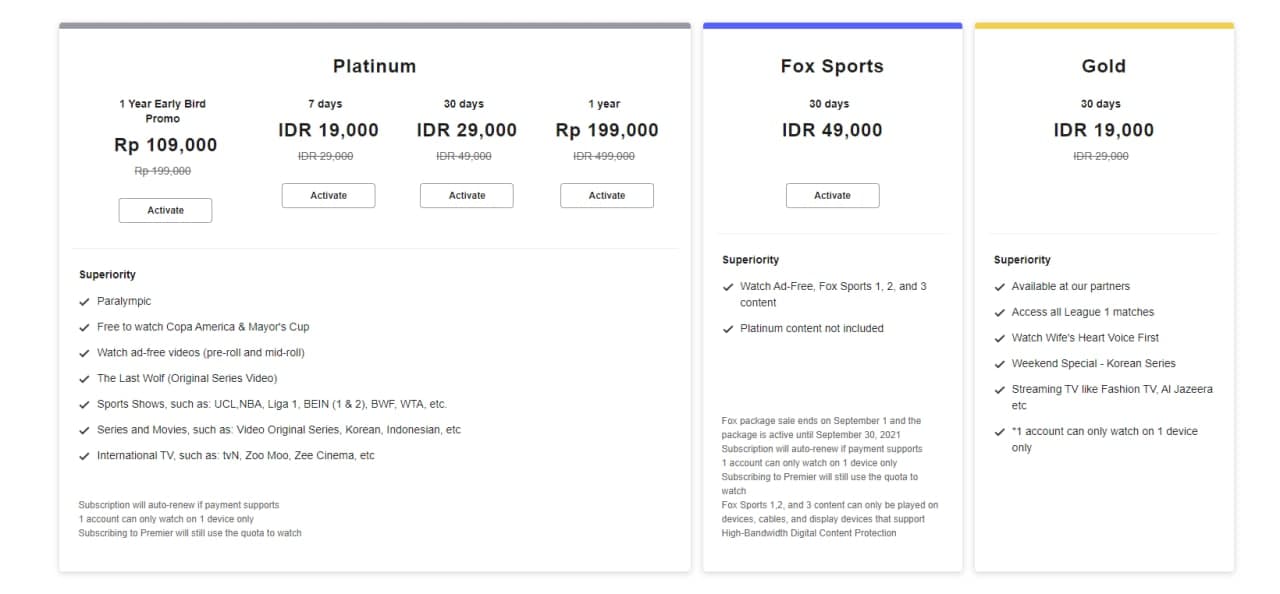Click checkmark beside International TV feature
Viewport: 1280px width, 594px height.
pos(84,456)
